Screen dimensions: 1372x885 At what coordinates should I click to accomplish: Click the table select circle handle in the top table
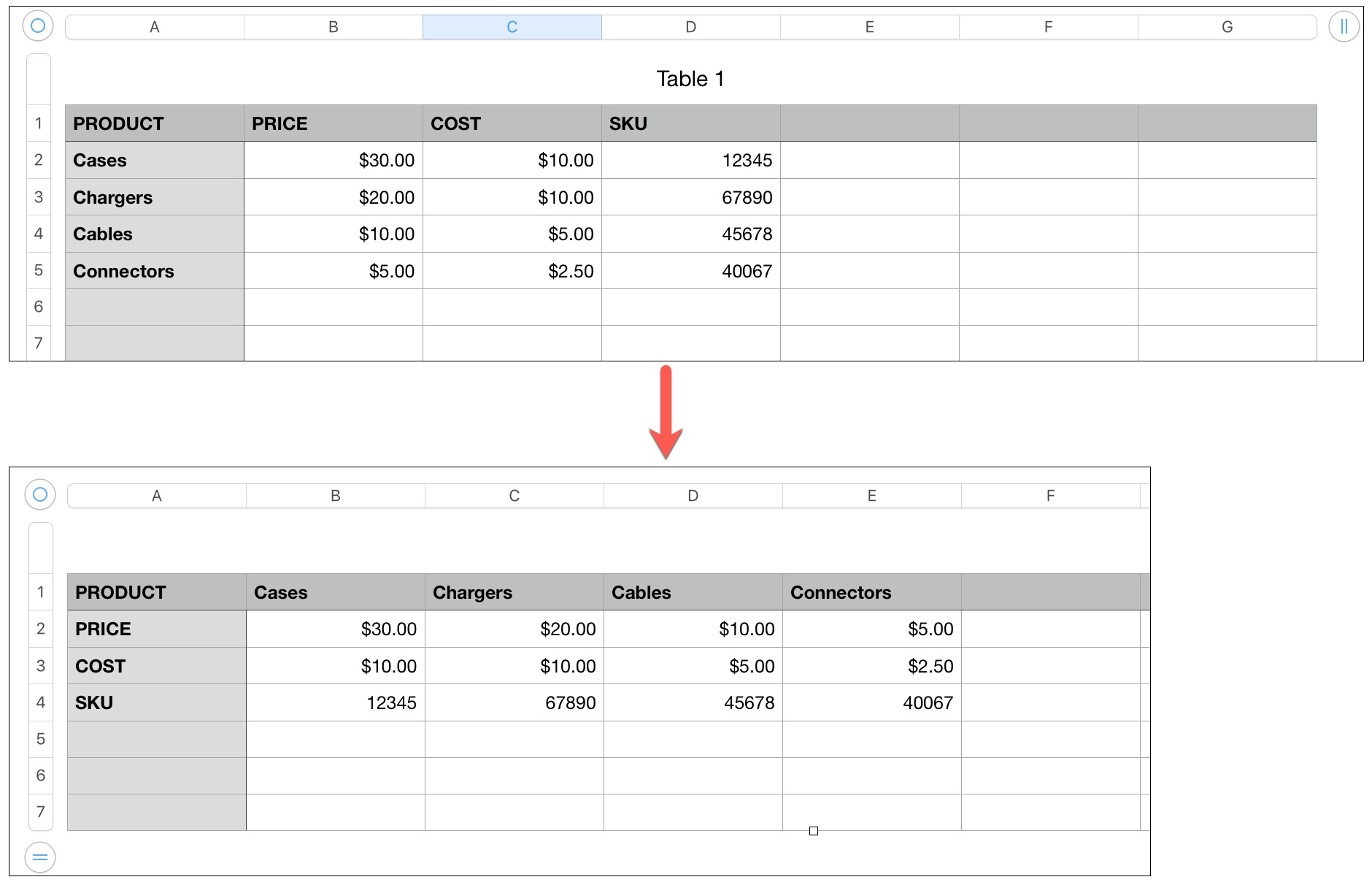coord(38,26)
